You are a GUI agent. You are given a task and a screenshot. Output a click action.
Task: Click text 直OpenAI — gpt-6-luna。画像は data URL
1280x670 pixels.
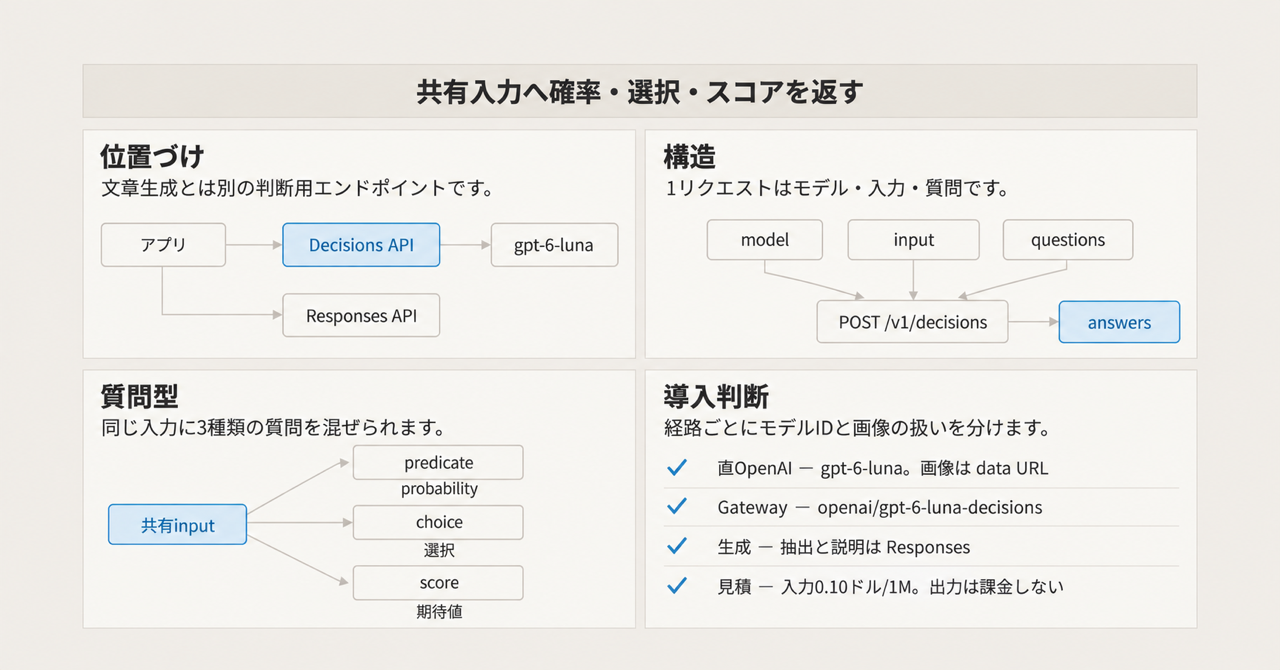coord(883,468)
